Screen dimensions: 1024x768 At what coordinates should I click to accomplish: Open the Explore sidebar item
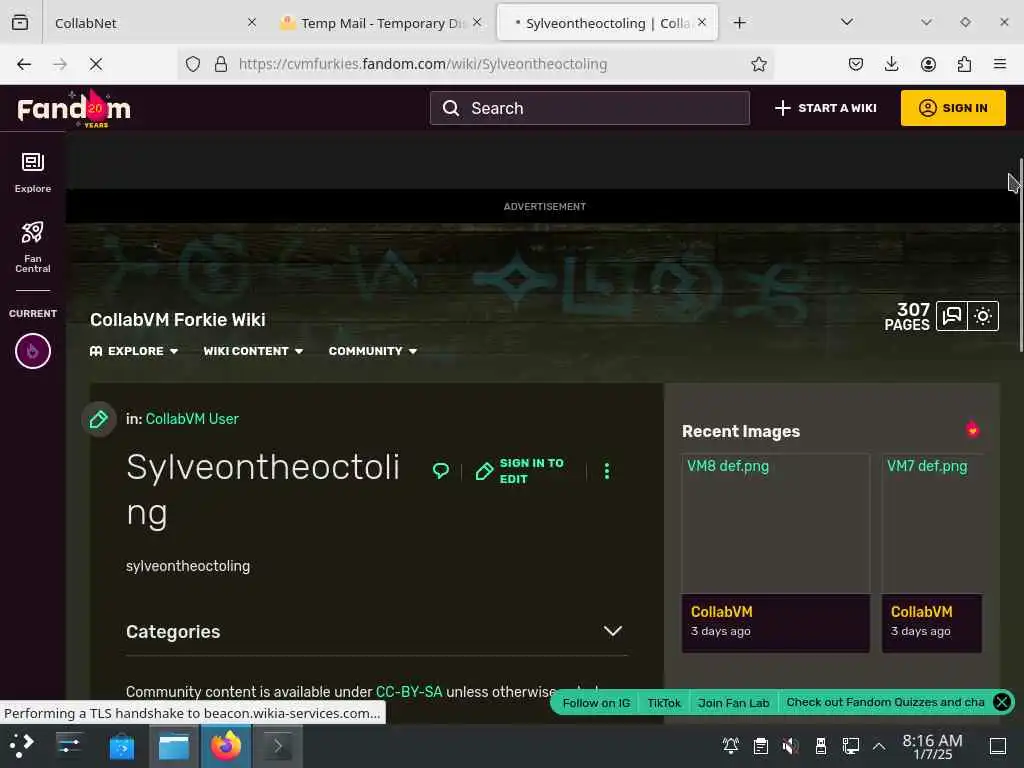33,172
